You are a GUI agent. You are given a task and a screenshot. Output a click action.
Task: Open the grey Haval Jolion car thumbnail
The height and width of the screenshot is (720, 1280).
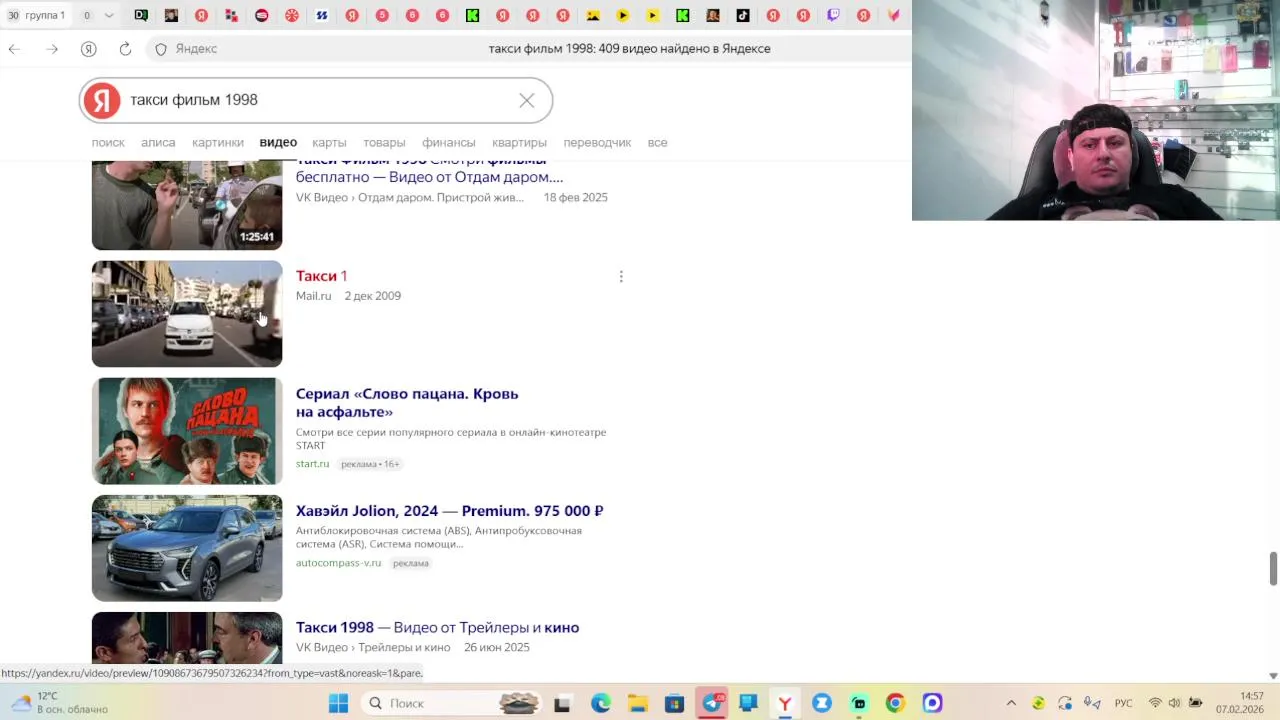(x=187, y=548)
